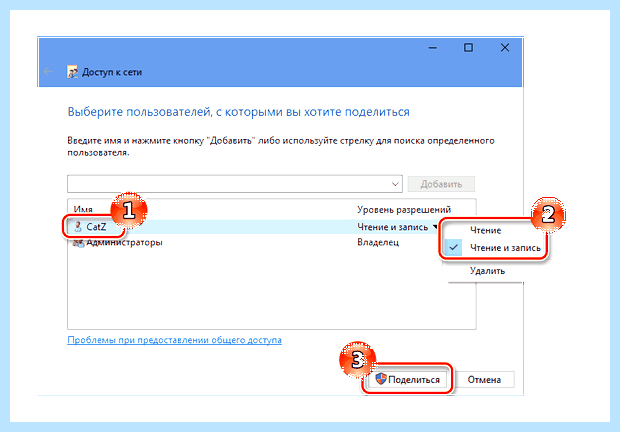Select Удалить from permission menu

tap(487, 271)
